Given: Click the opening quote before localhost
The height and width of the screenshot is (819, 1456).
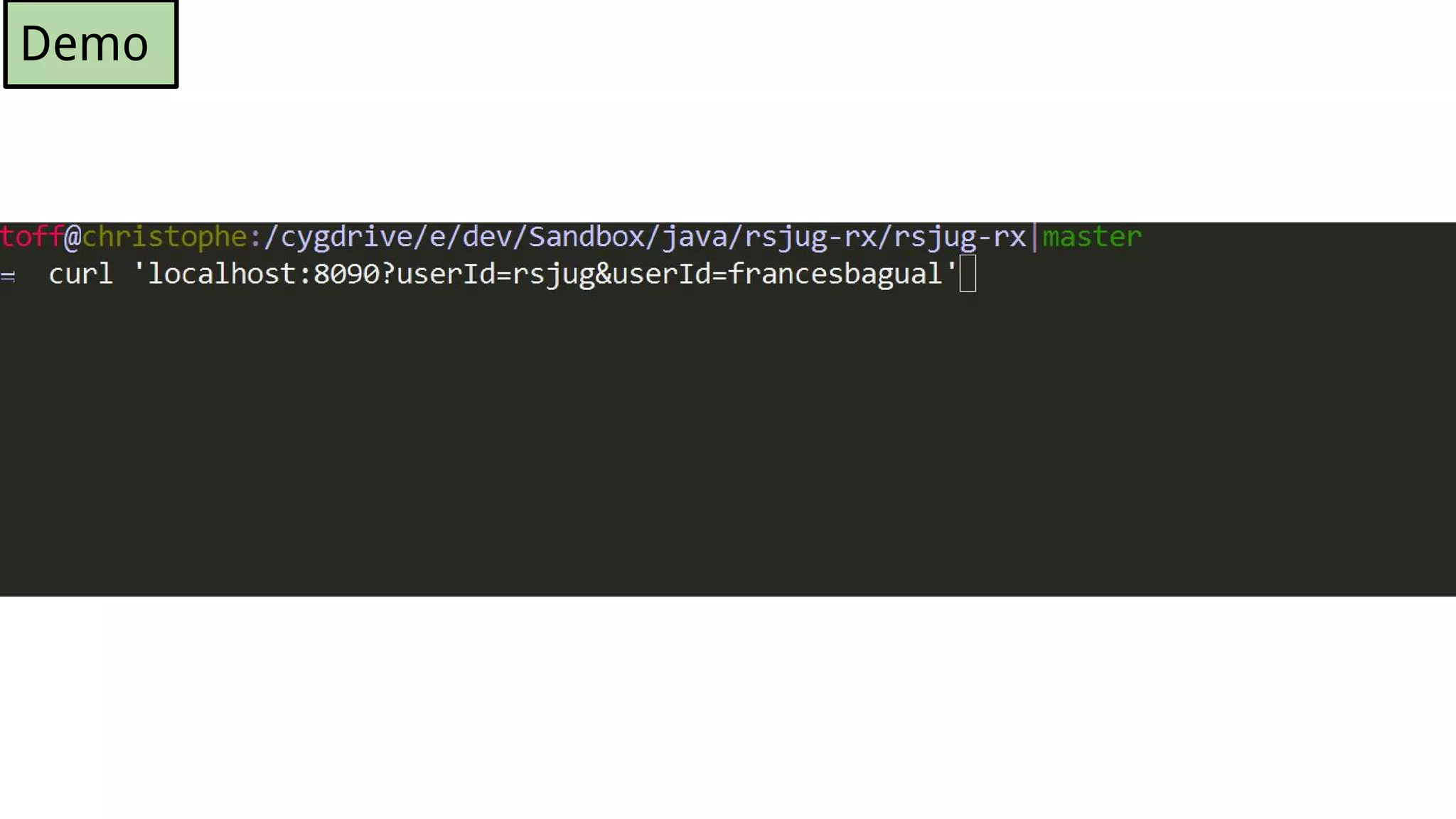Looking at the screenshot, I should [139, 267].
